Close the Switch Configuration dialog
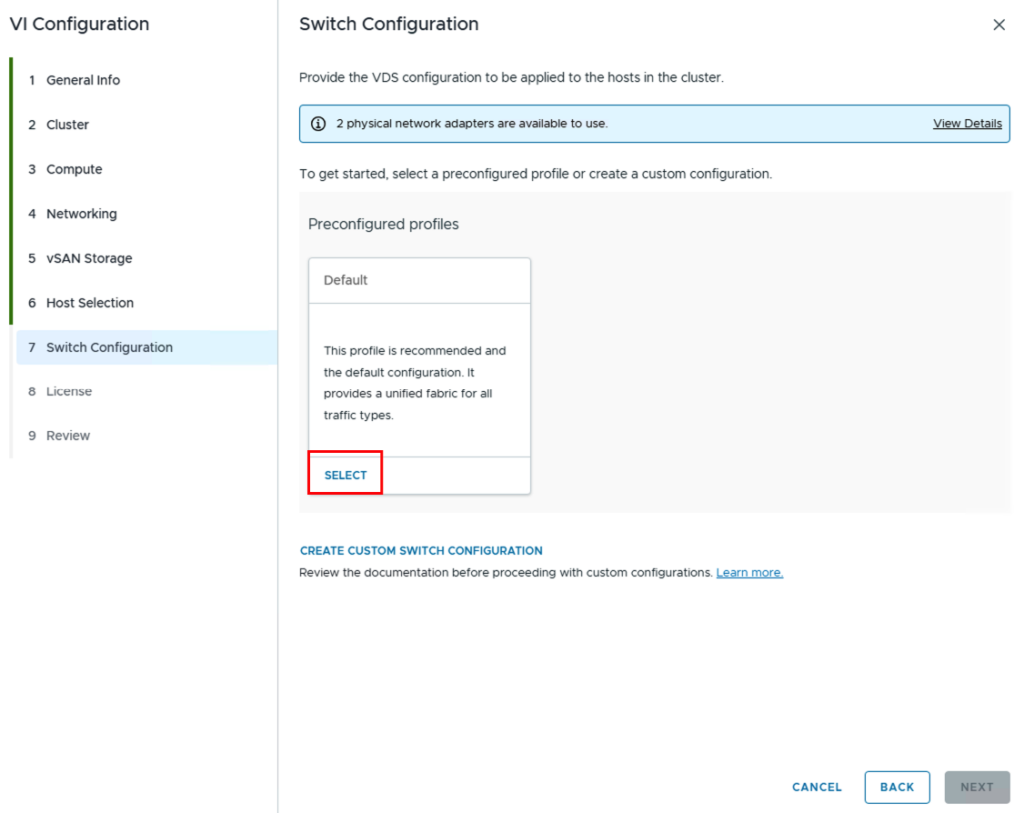Image resolution: width=1024 pixels, height=813 pixels. pyautogui.click(x=999, y=25)
